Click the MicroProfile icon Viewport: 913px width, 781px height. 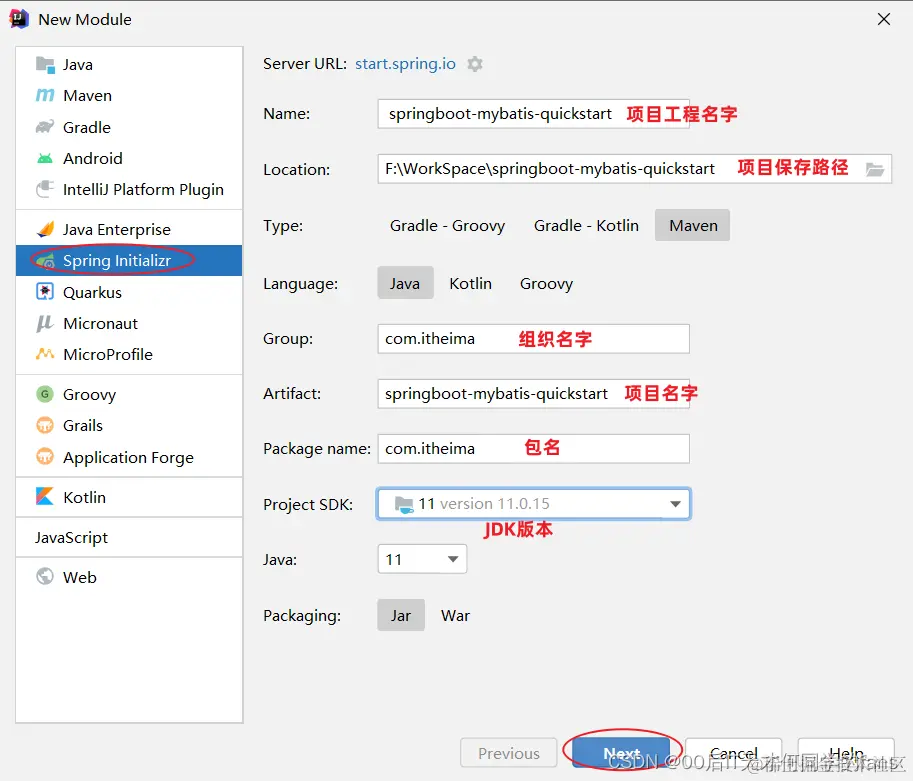[45, 354]
